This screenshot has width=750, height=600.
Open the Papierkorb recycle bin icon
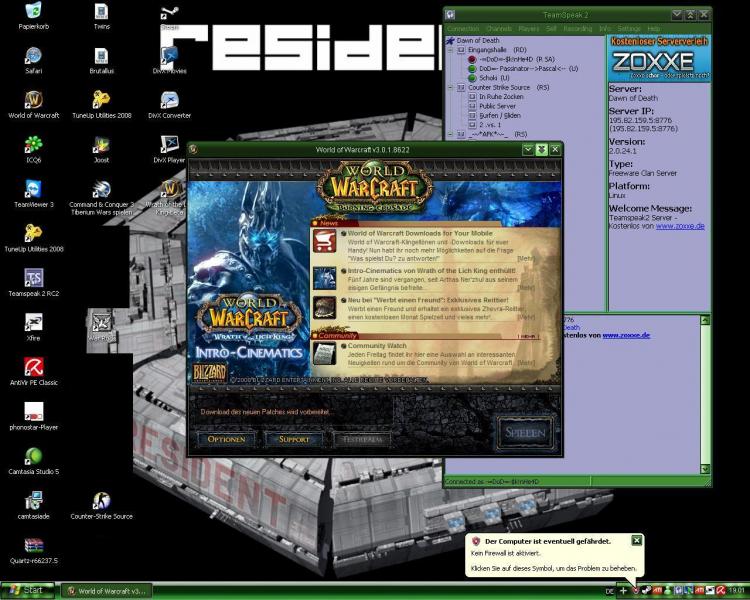tap(33, 15)
